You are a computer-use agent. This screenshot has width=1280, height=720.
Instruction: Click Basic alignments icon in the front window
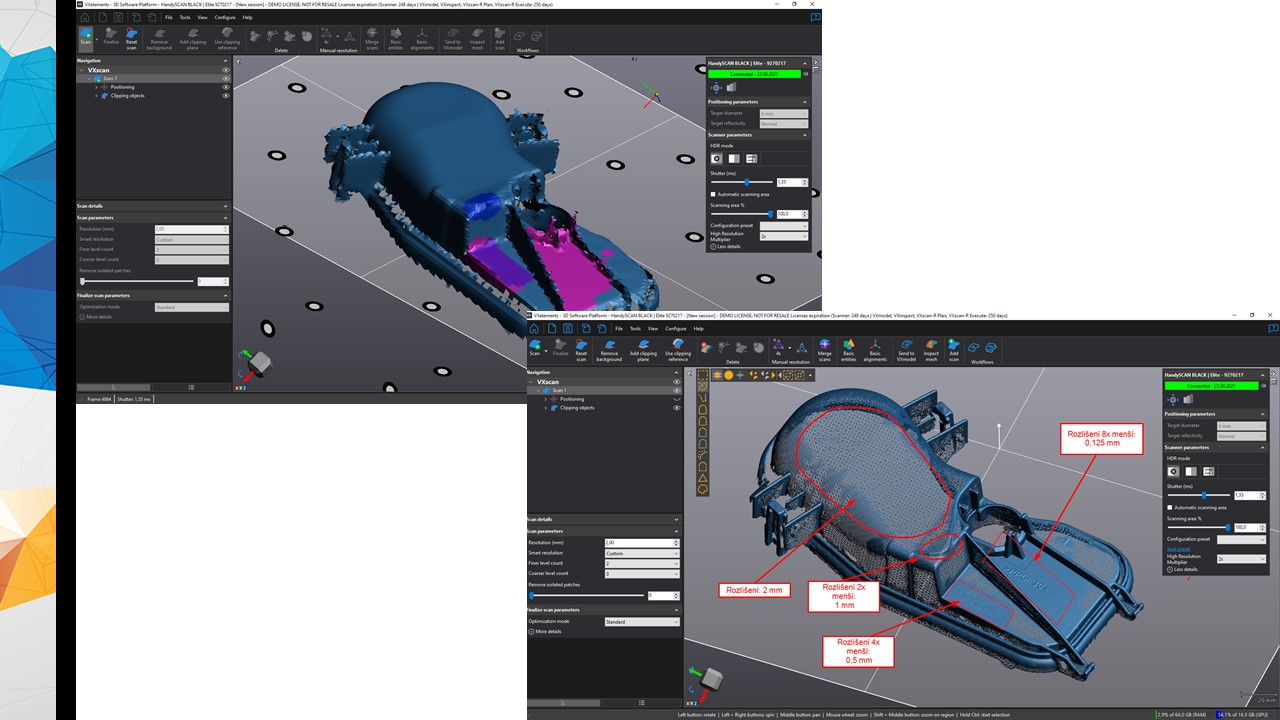pyautogui.click(x=874, y=347)
